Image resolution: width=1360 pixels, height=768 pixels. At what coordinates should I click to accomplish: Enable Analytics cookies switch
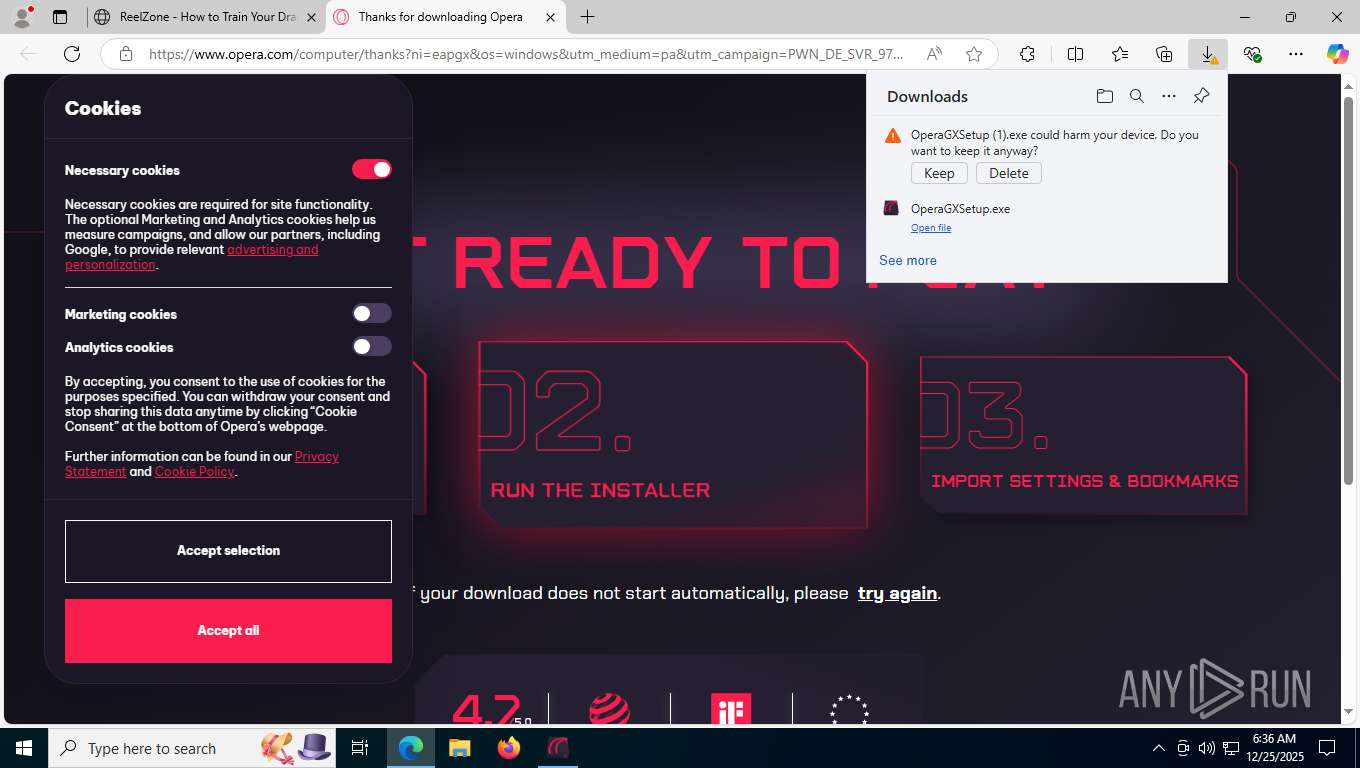(371, 347)
